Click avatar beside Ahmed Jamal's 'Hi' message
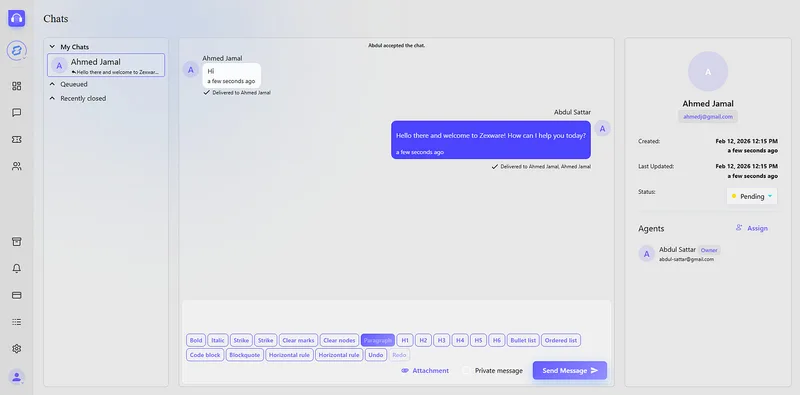800x395 pixels. coord(191,69)
